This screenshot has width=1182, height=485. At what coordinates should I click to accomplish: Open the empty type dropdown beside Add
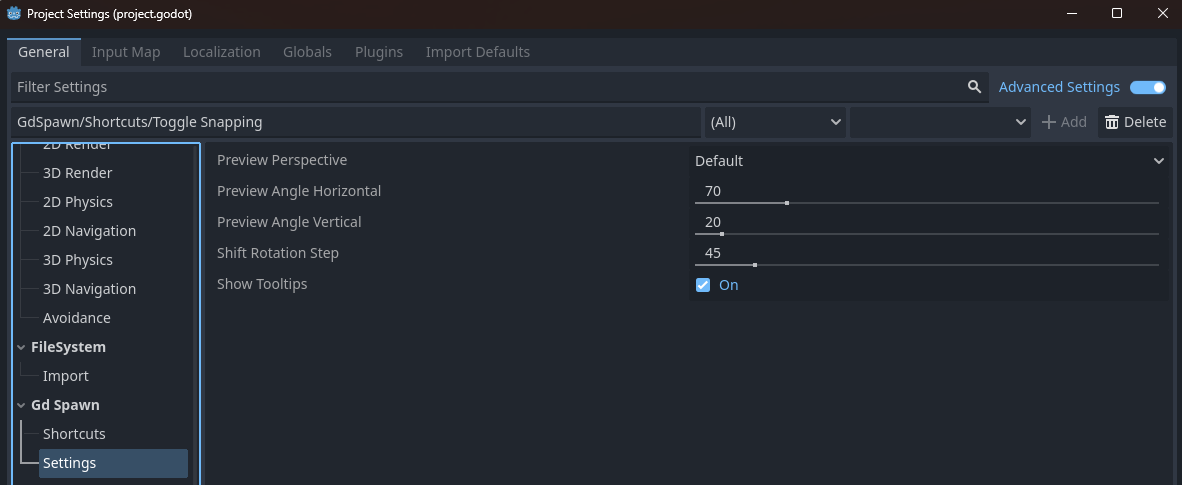click(940, 122)
